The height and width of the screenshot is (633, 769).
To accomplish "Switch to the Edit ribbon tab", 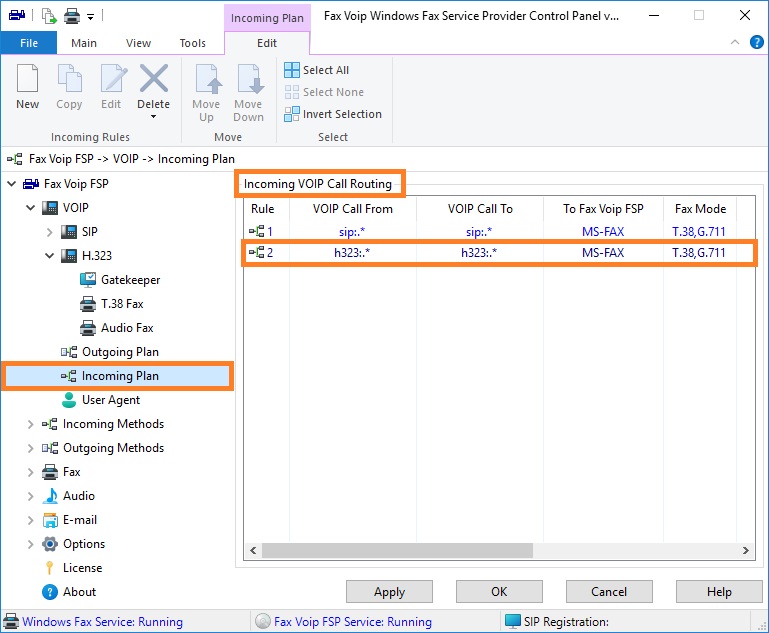I will click(267, 43).
